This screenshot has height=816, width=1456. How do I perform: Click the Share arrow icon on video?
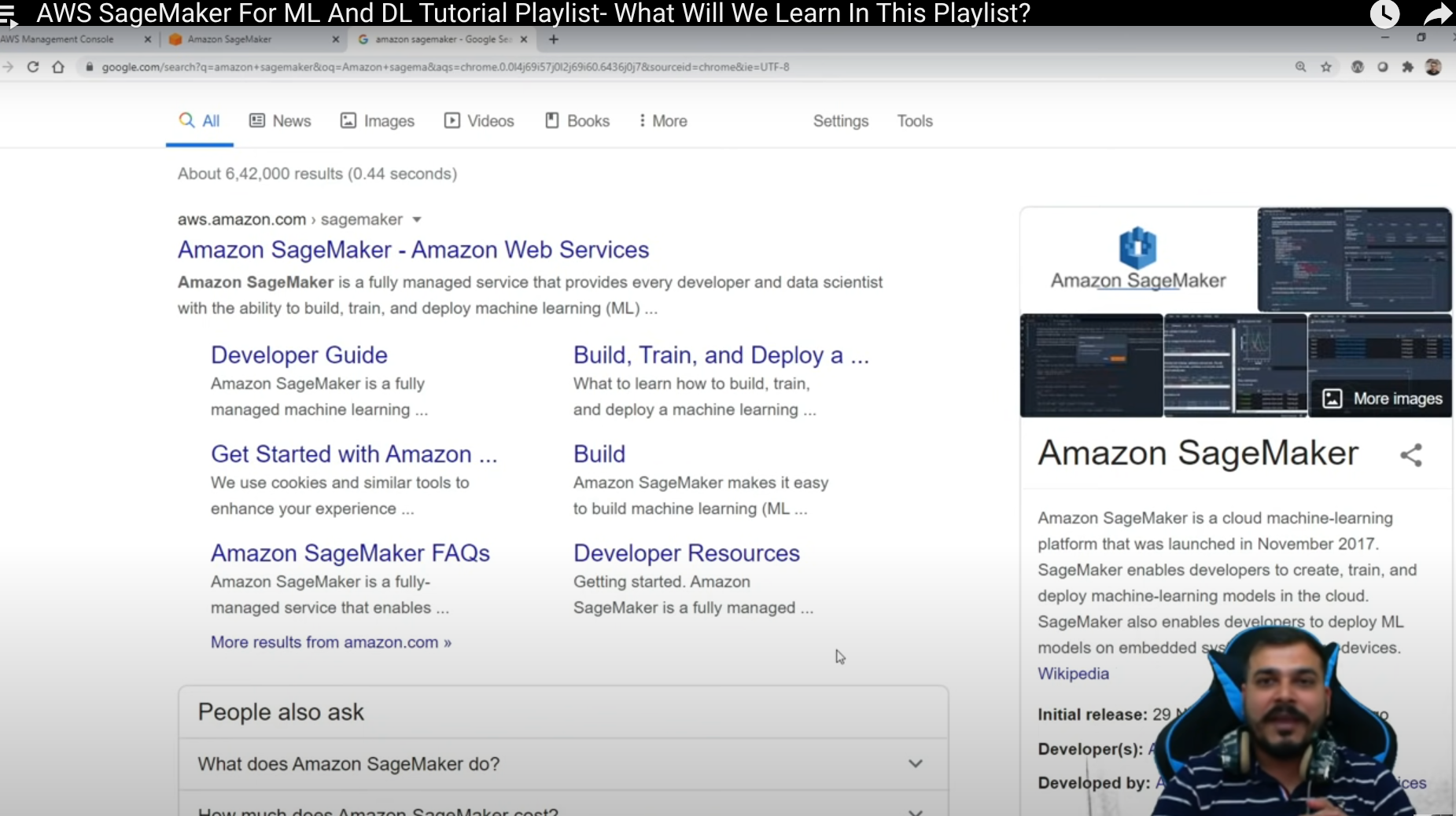1437,13
